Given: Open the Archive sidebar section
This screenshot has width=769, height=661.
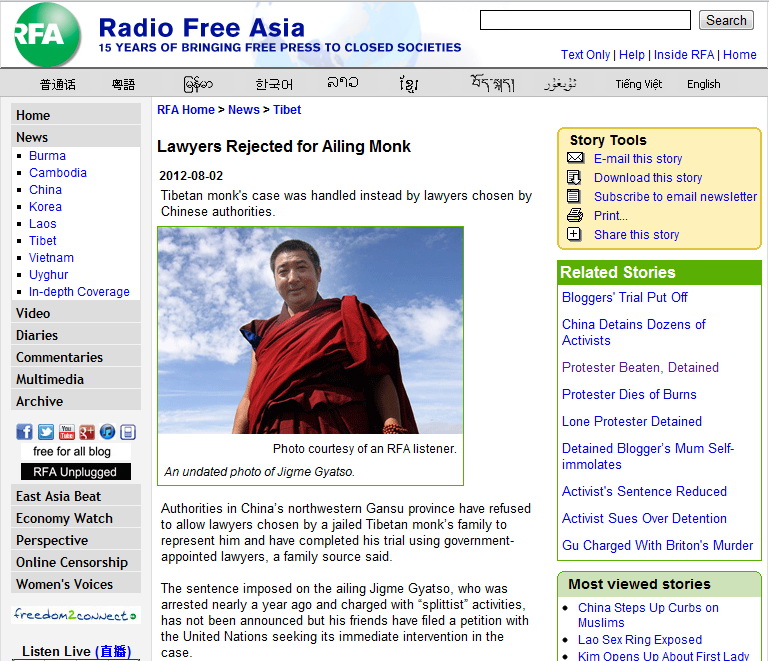Looking at the screenshot, I should pos(76,402).
